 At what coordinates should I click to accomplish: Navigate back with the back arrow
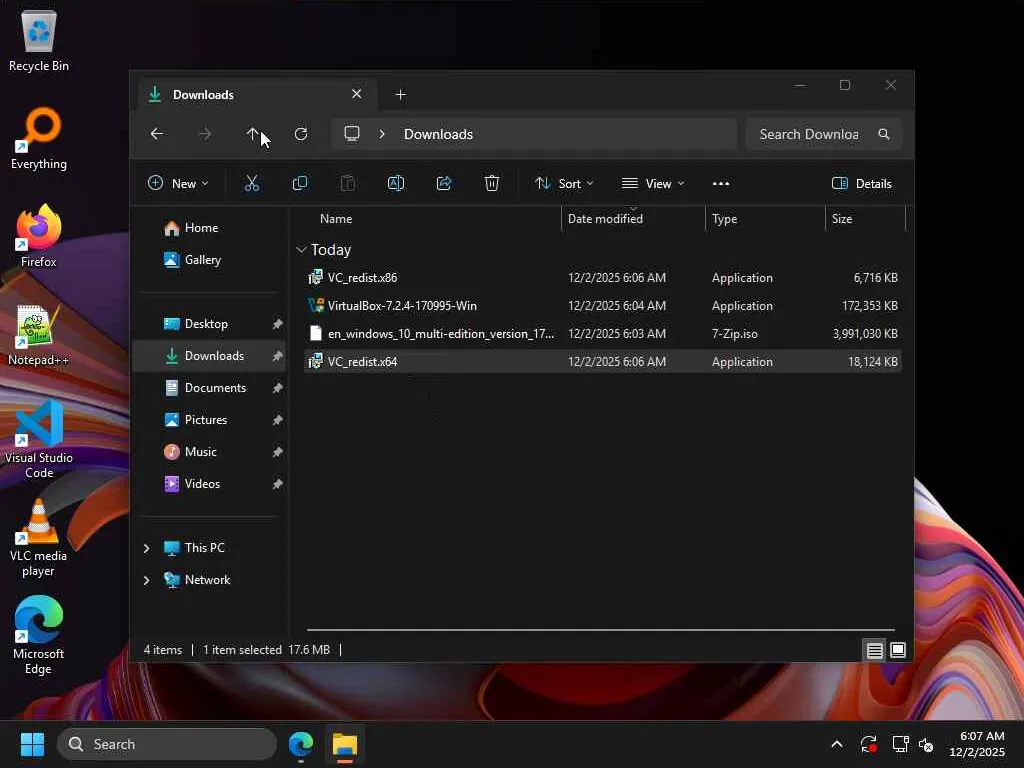[157, 134]
